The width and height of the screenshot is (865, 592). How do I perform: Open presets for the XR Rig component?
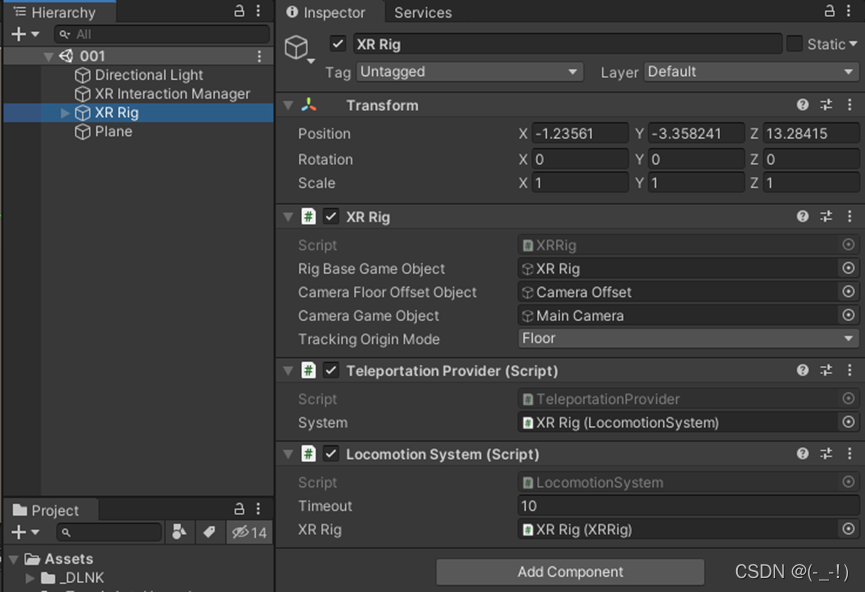pyautogui.click(x=826, y=217)
